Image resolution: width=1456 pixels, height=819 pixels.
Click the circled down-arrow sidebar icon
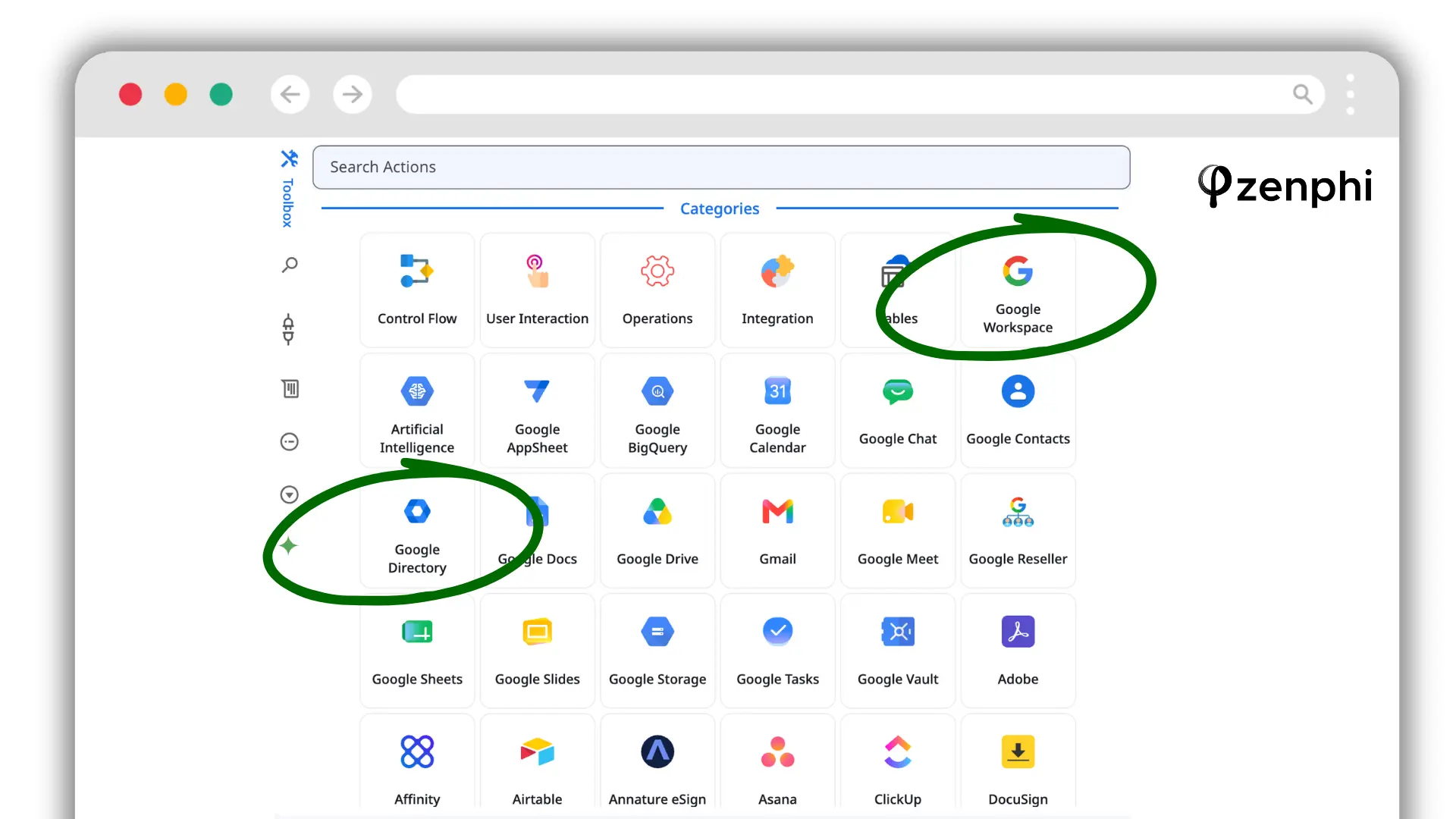coord(289,494)
